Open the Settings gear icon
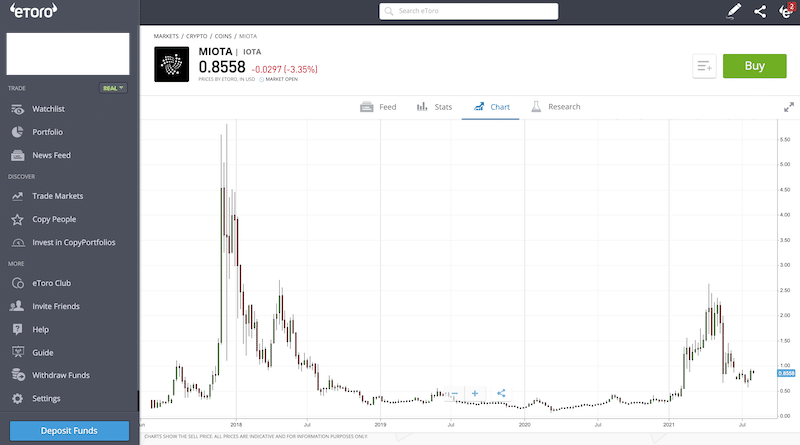Screen dimensions: 800x445 pos(17,399)
